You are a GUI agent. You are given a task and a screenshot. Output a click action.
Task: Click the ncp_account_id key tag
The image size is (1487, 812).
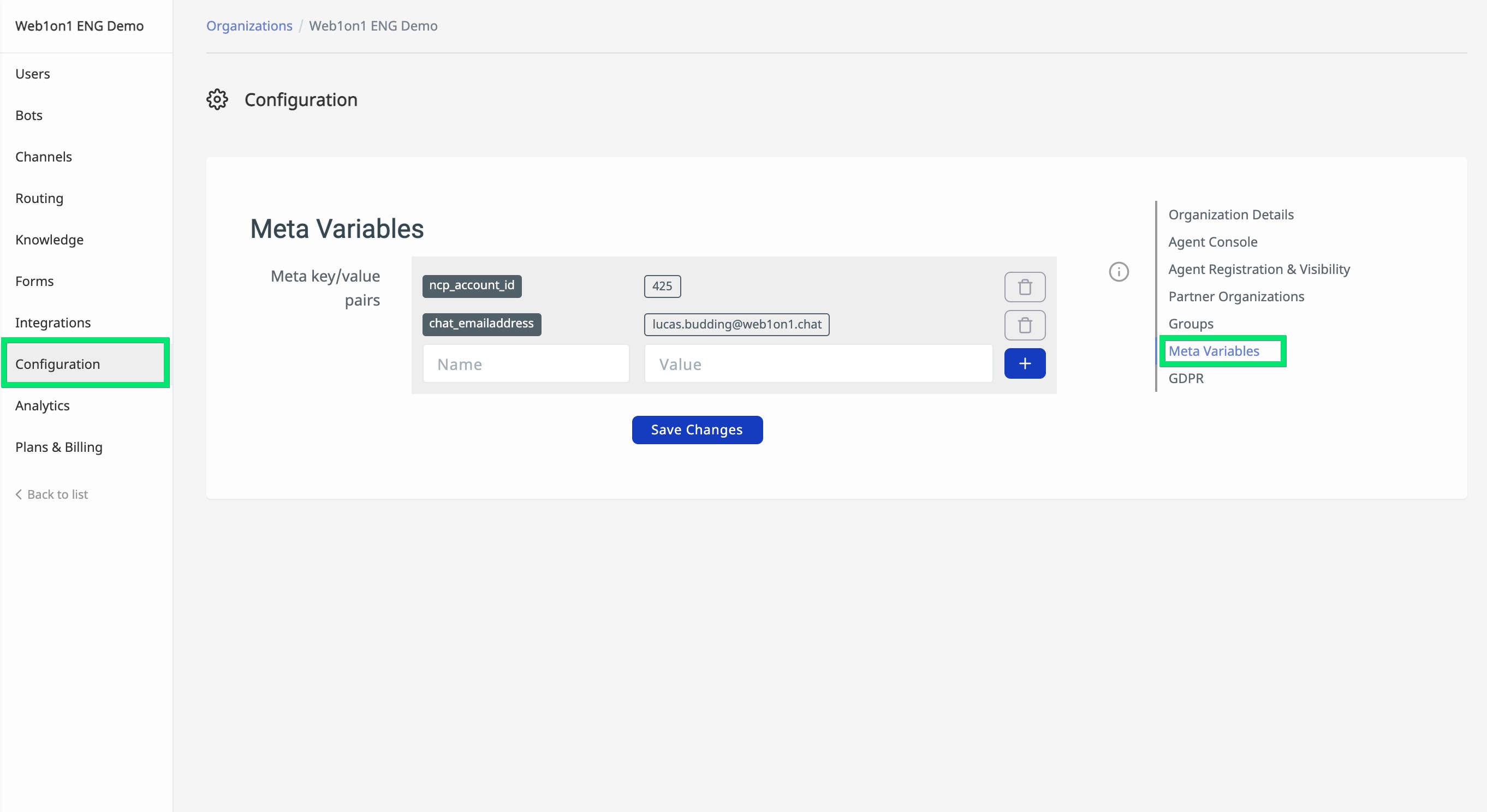click(472, 286)
